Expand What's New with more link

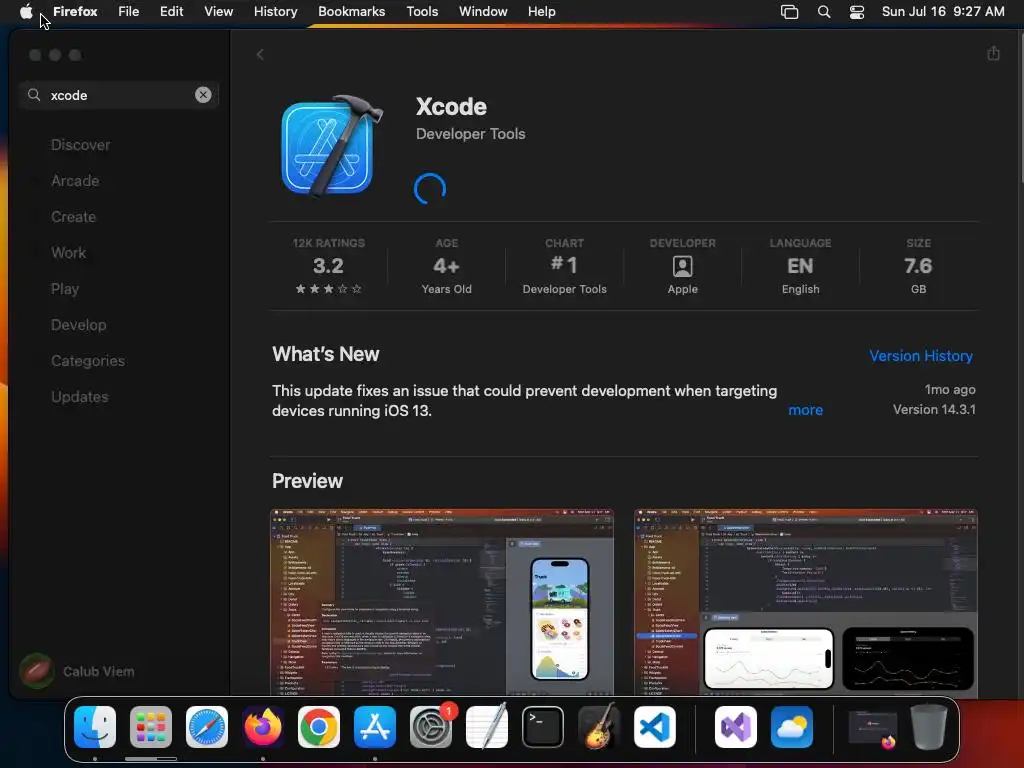[x=805, y=410]
